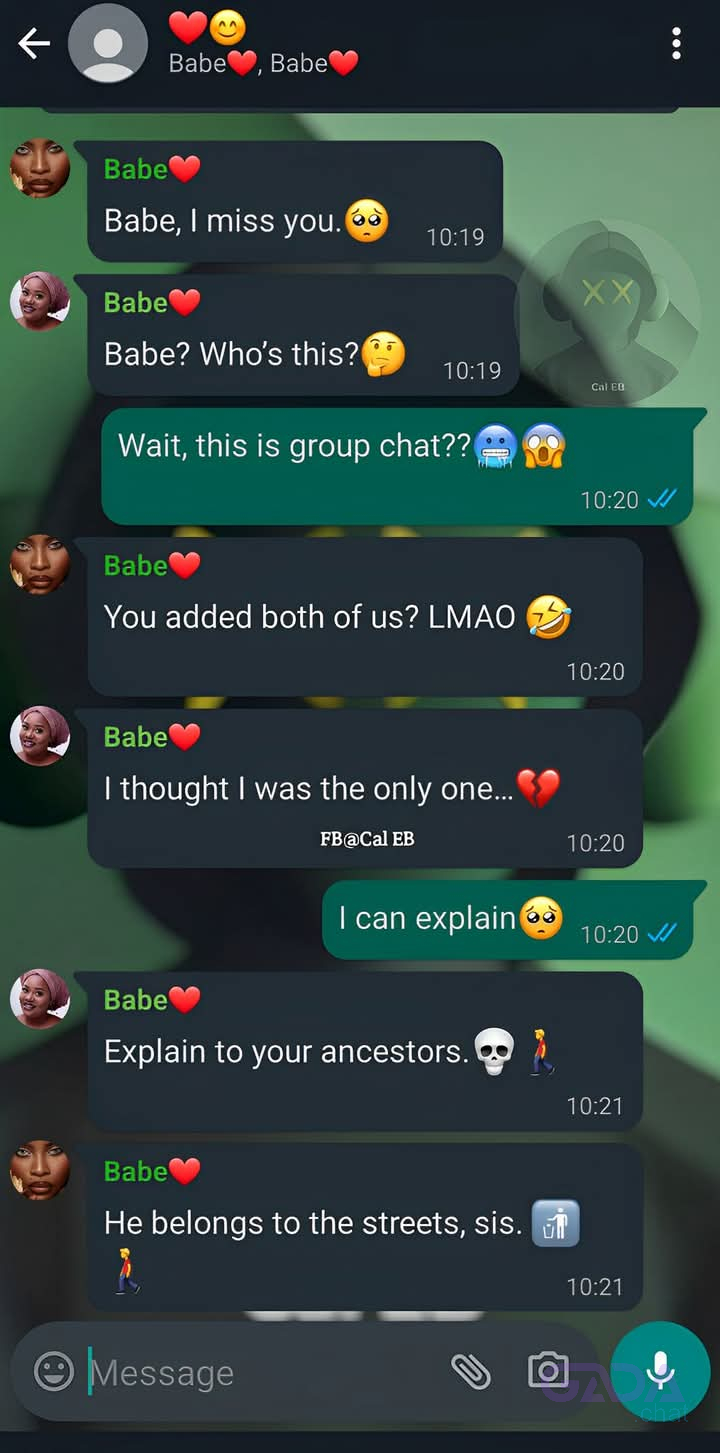This screenshot has height=1453, width=720.
Task: Open group info via "Babe, Babe" member list
Action: (263, 63)
